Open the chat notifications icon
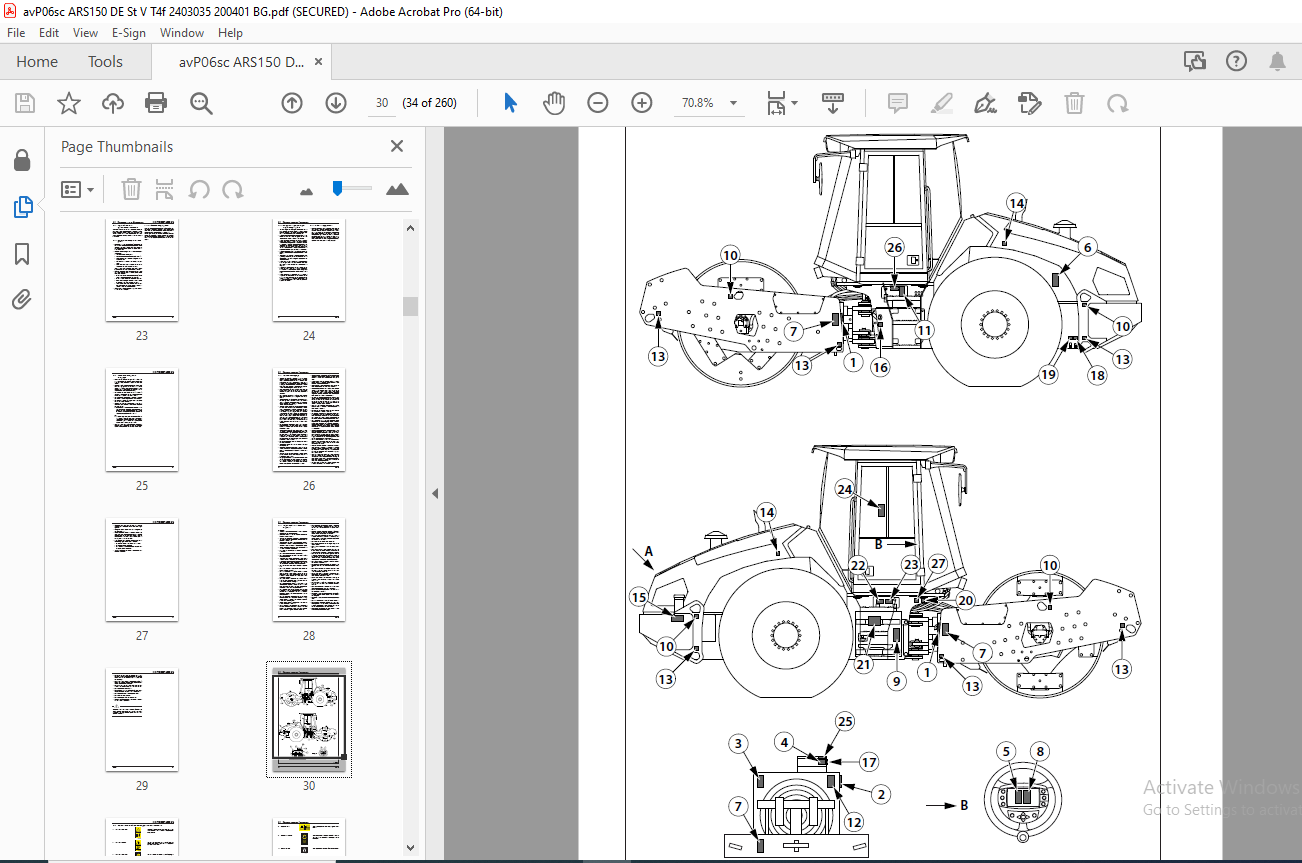1302x863 pixels. click(x=1195, y=62)
